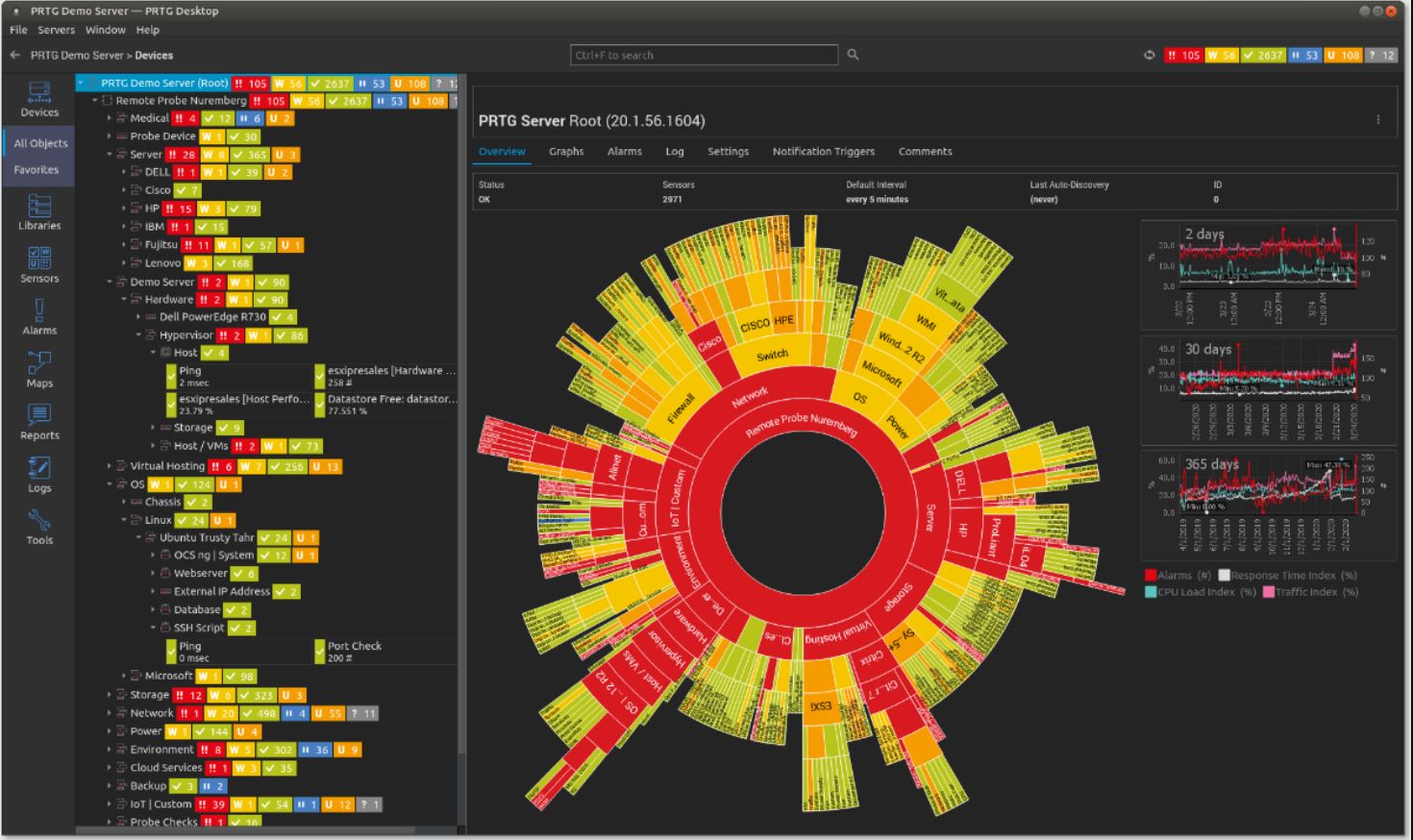Image resolution: width=1413 pixels, height=840 pixels.
Task: Select the PRTG Demo Server (Root) row
Action: coord(266,84)
